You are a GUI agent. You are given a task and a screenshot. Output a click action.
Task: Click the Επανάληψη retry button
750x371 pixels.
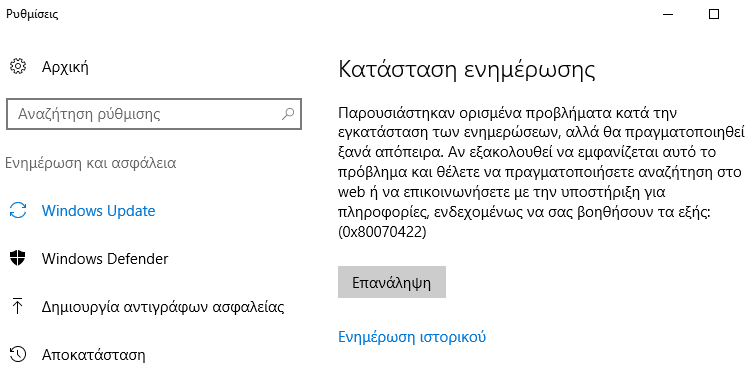[x=392, y=282]
